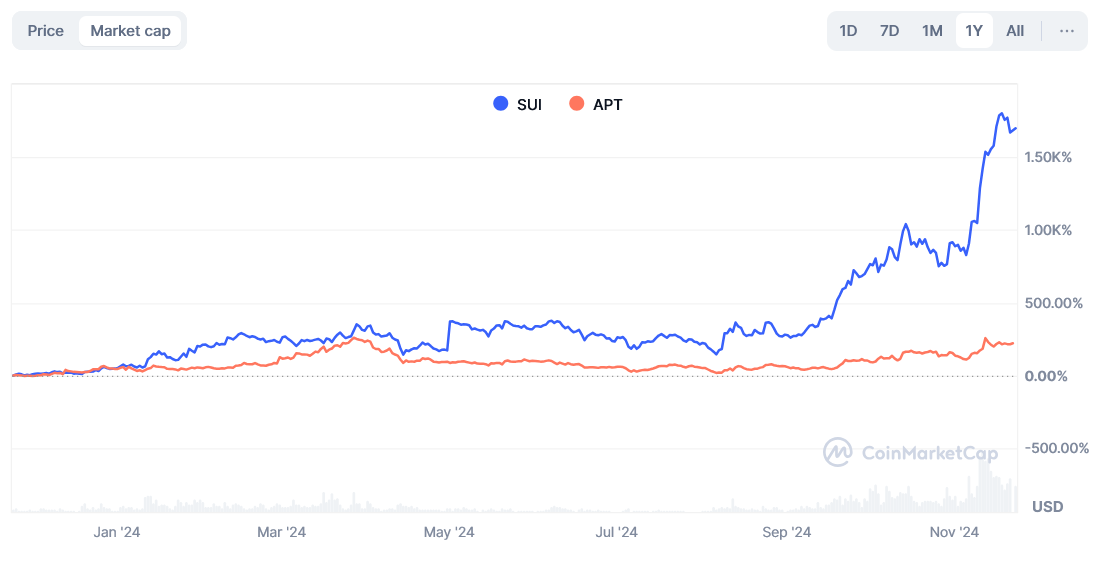Viewport: 1095px width, 561px height.
Task: Click the Jan '24 axis label
Action: 117,533
